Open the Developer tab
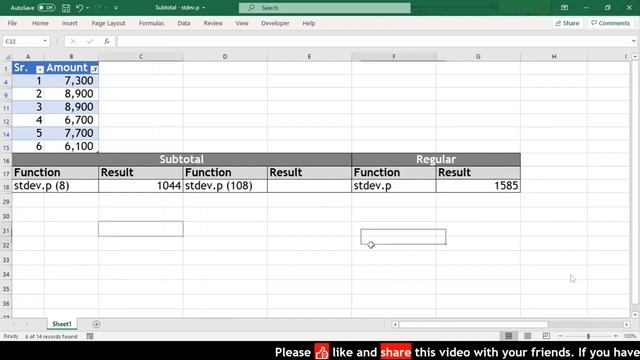The width and height of the screenshot is (640, 360). tap(276, 23)
